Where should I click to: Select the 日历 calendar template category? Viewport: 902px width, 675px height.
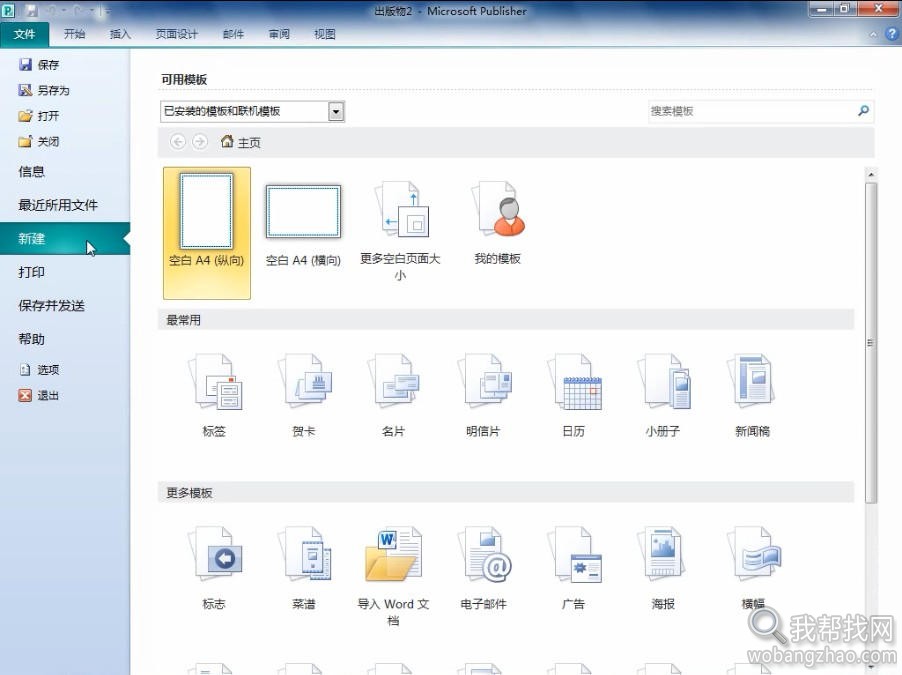pyautogui.click(x=574, y=382)
